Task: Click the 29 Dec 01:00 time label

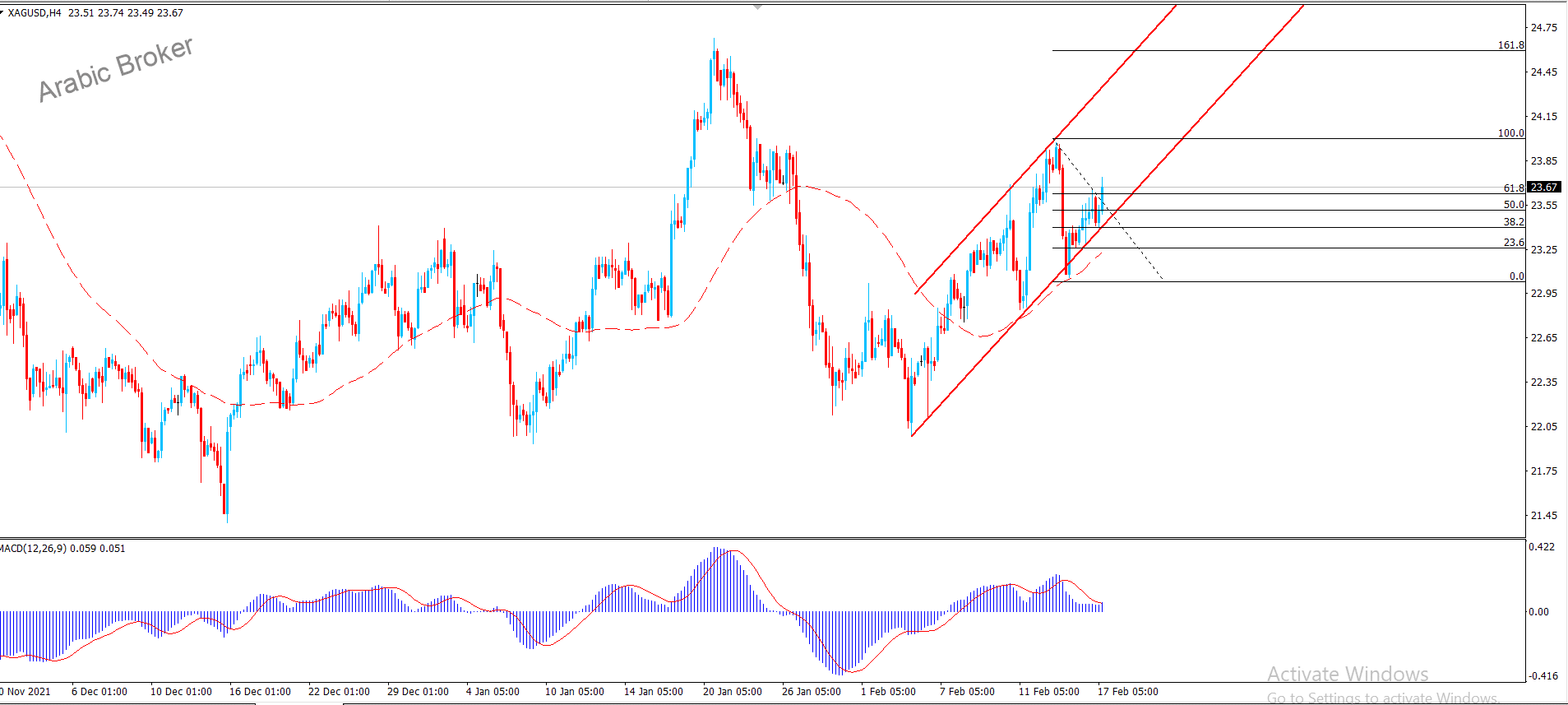Action: click(418, 692)
